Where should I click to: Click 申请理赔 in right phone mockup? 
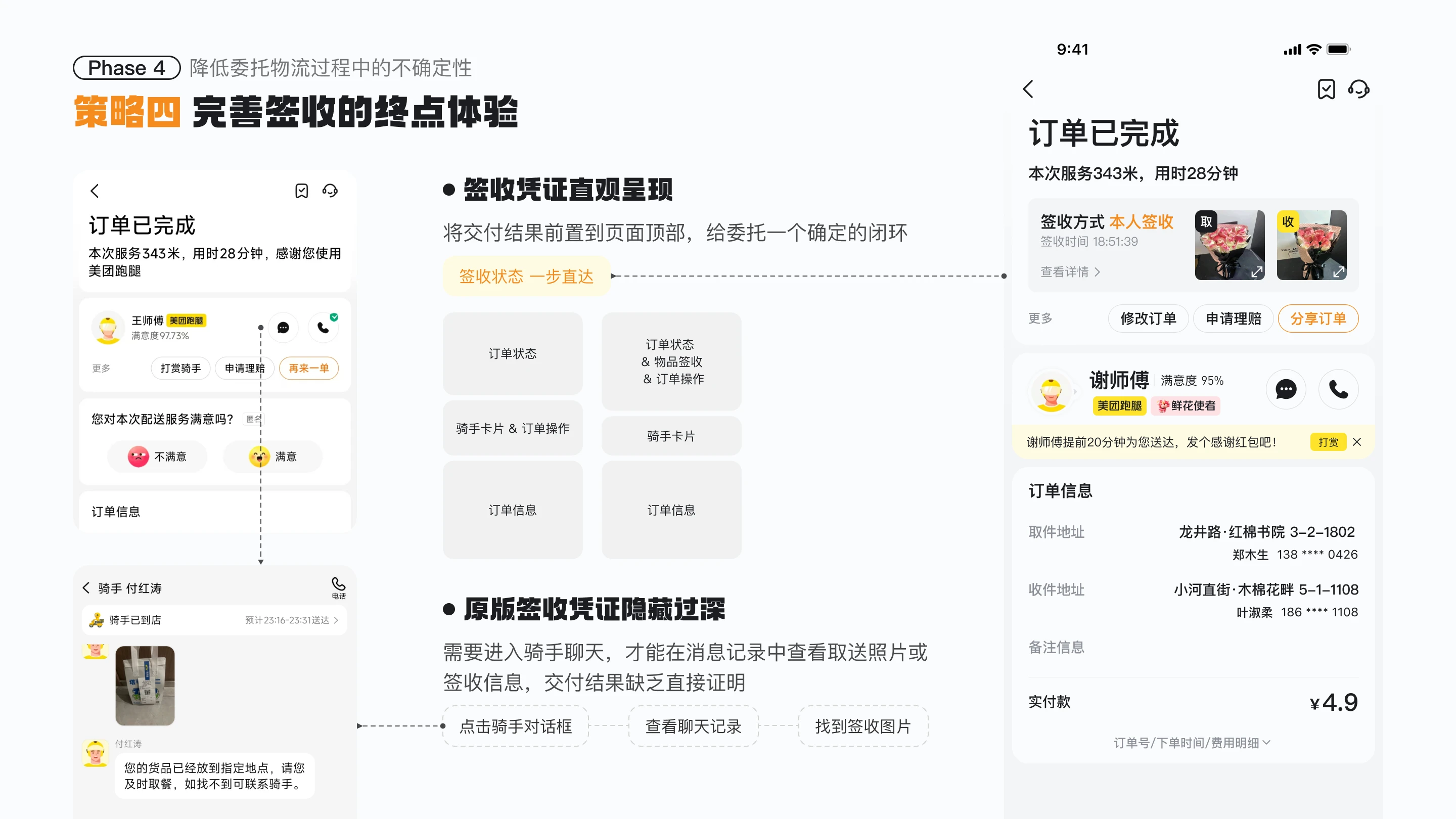[1234, 319]
